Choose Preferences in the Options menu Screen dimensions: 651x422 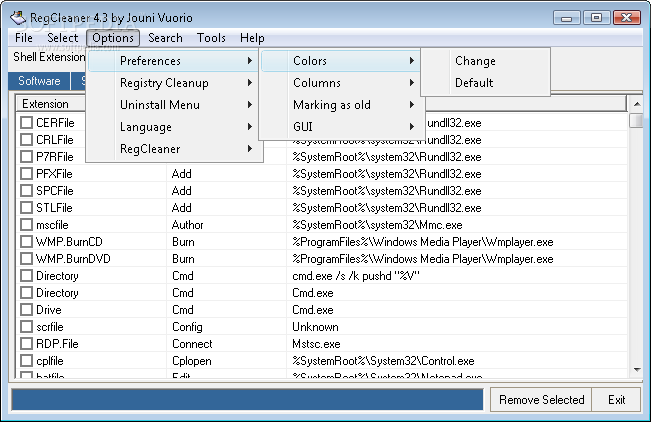point(174,61)
